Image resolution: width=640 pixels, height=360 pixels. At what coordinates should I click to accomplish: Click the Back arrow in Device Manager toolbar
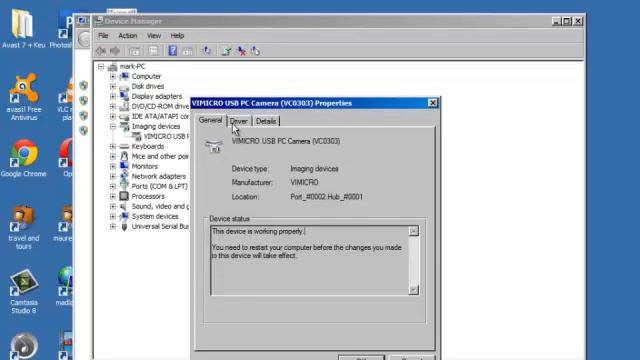(100, 51)
